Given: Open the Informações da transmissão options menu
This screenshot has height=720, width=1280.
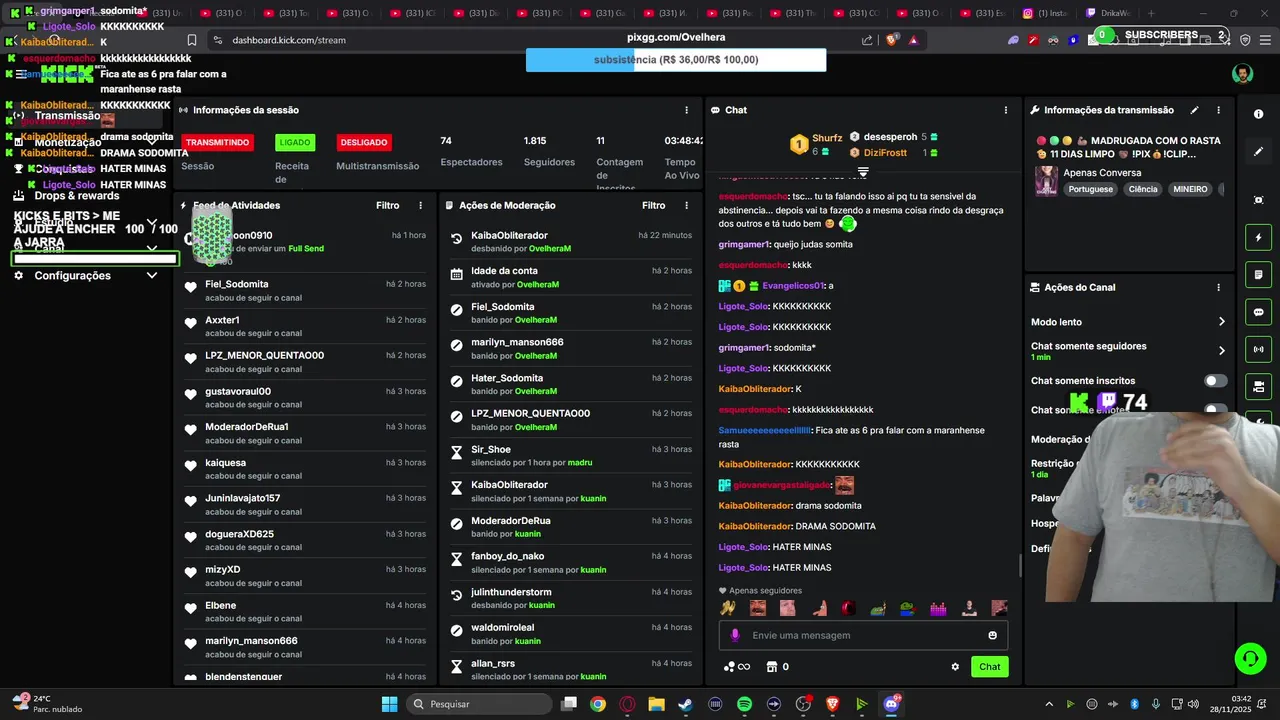Looking at the screenshot, I should 1218,110.
